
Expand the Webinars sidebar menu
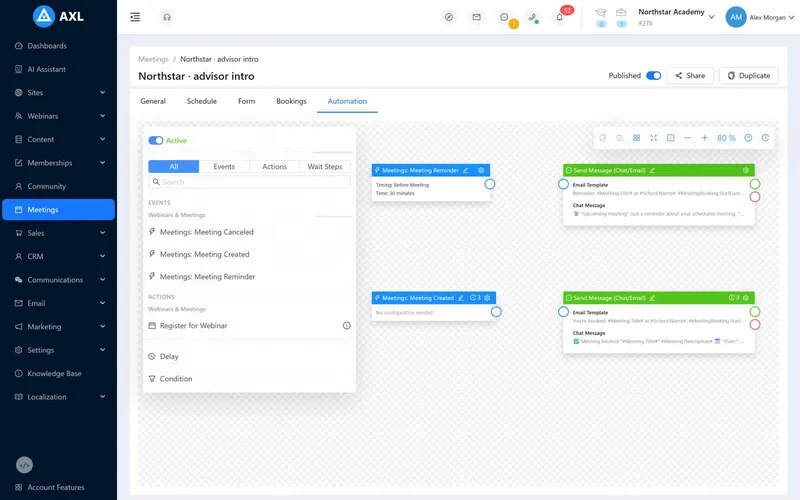click(59, 116)
